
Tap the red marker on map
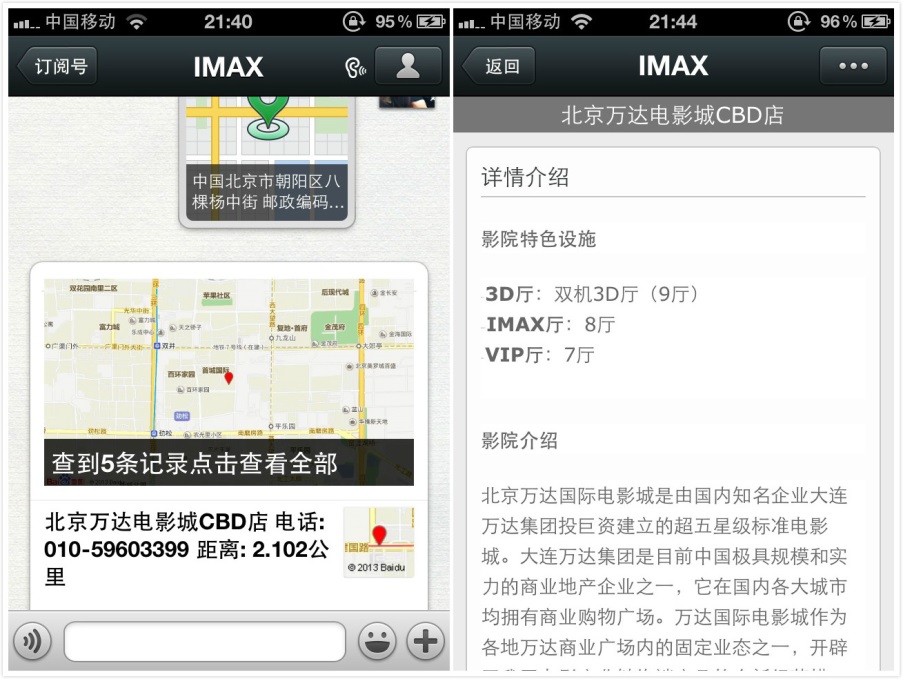229,378
